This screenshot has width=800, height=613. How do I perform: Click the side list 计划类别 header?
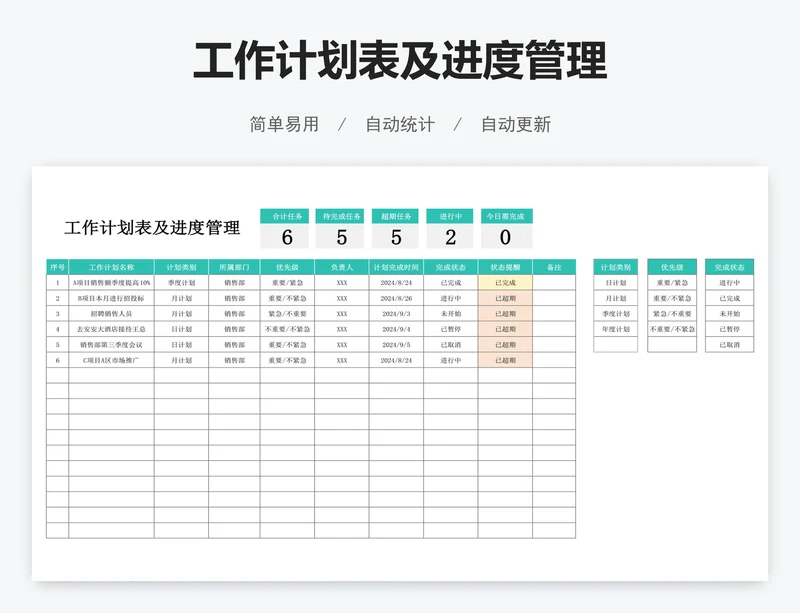tap(615, 267)
